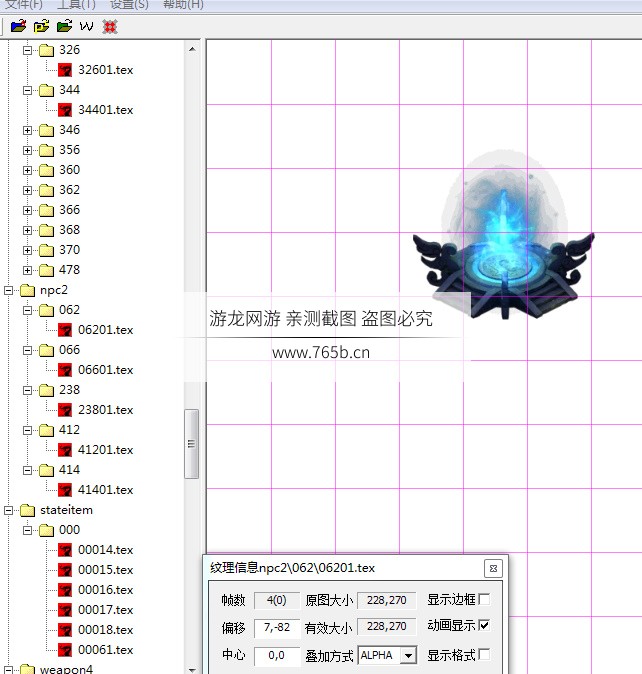Click the green open-folder toolbar icon
This screenshot has width=642, height=674.
coord(64,26)
